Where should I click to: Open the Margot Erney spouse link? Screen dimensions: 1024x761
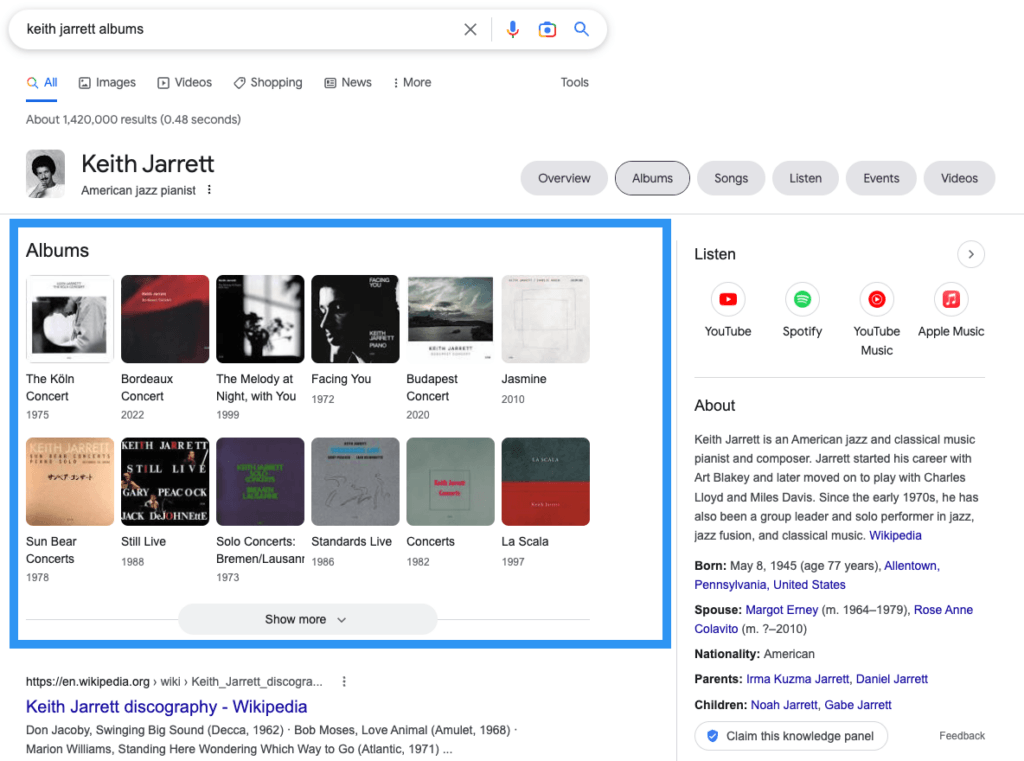point(782,609)
